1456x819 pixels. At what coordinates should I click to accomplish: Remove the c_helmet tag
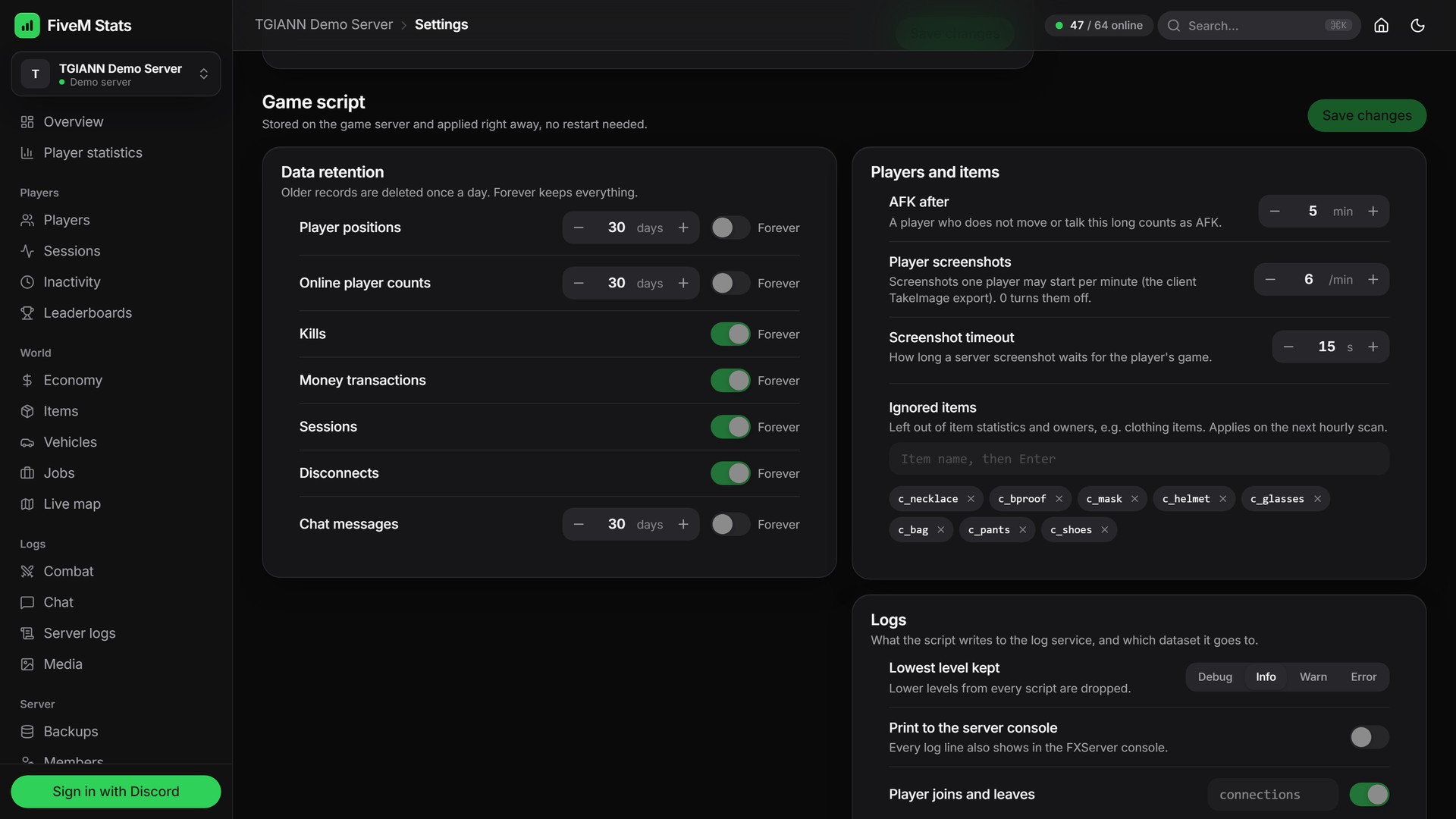pos(1222,499)
